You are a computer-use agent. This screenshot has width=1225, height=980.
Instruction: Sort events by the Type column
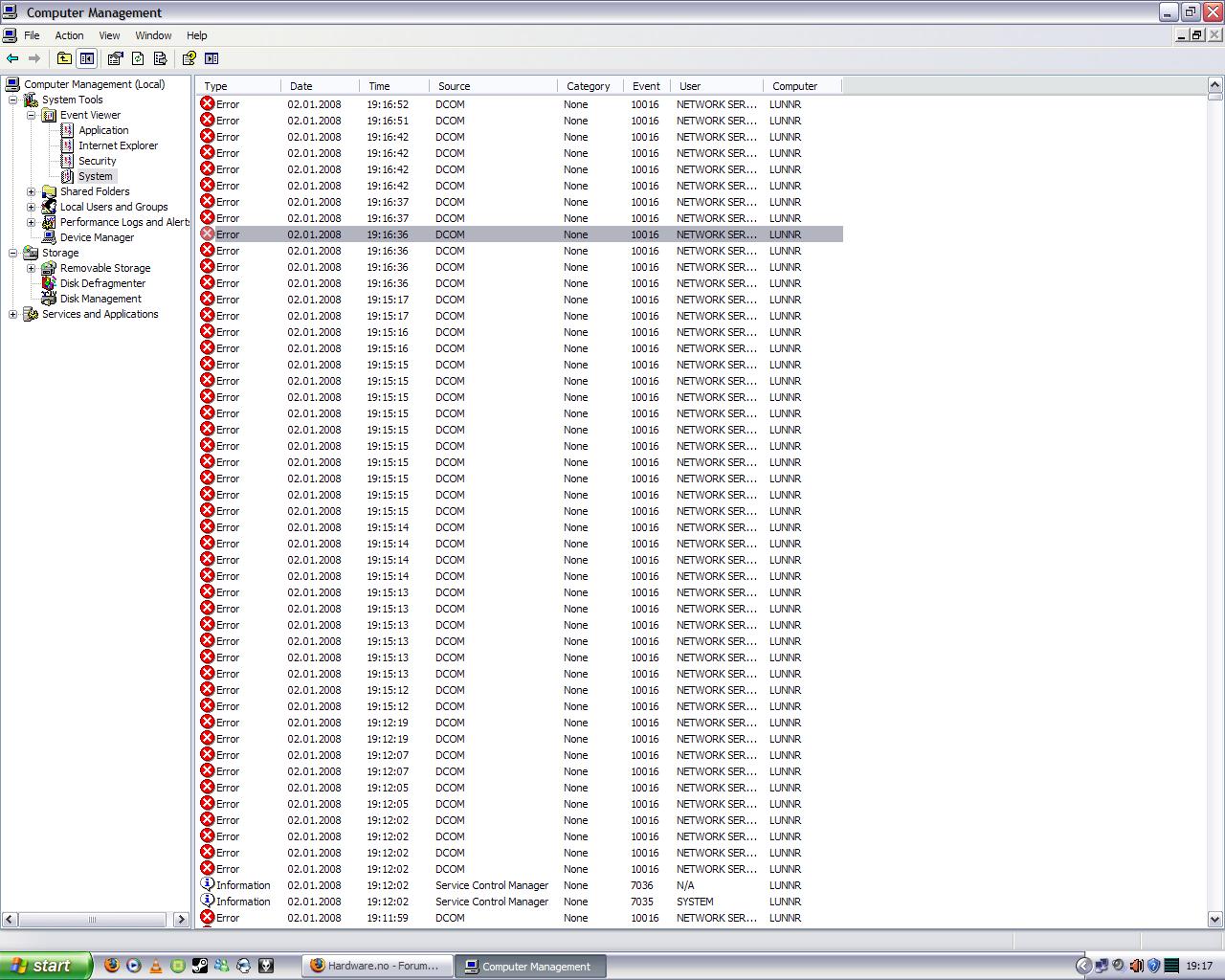(x=238, y=86)
